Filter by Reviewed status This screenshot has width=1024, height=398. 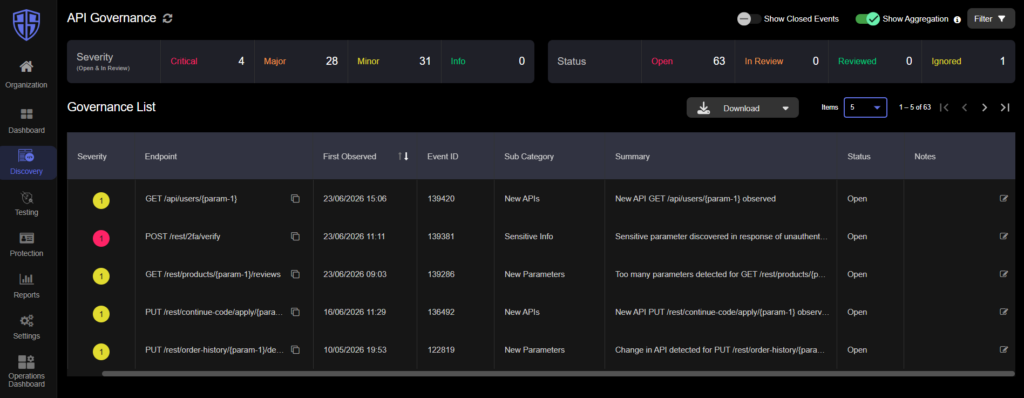tap(875, 61)
